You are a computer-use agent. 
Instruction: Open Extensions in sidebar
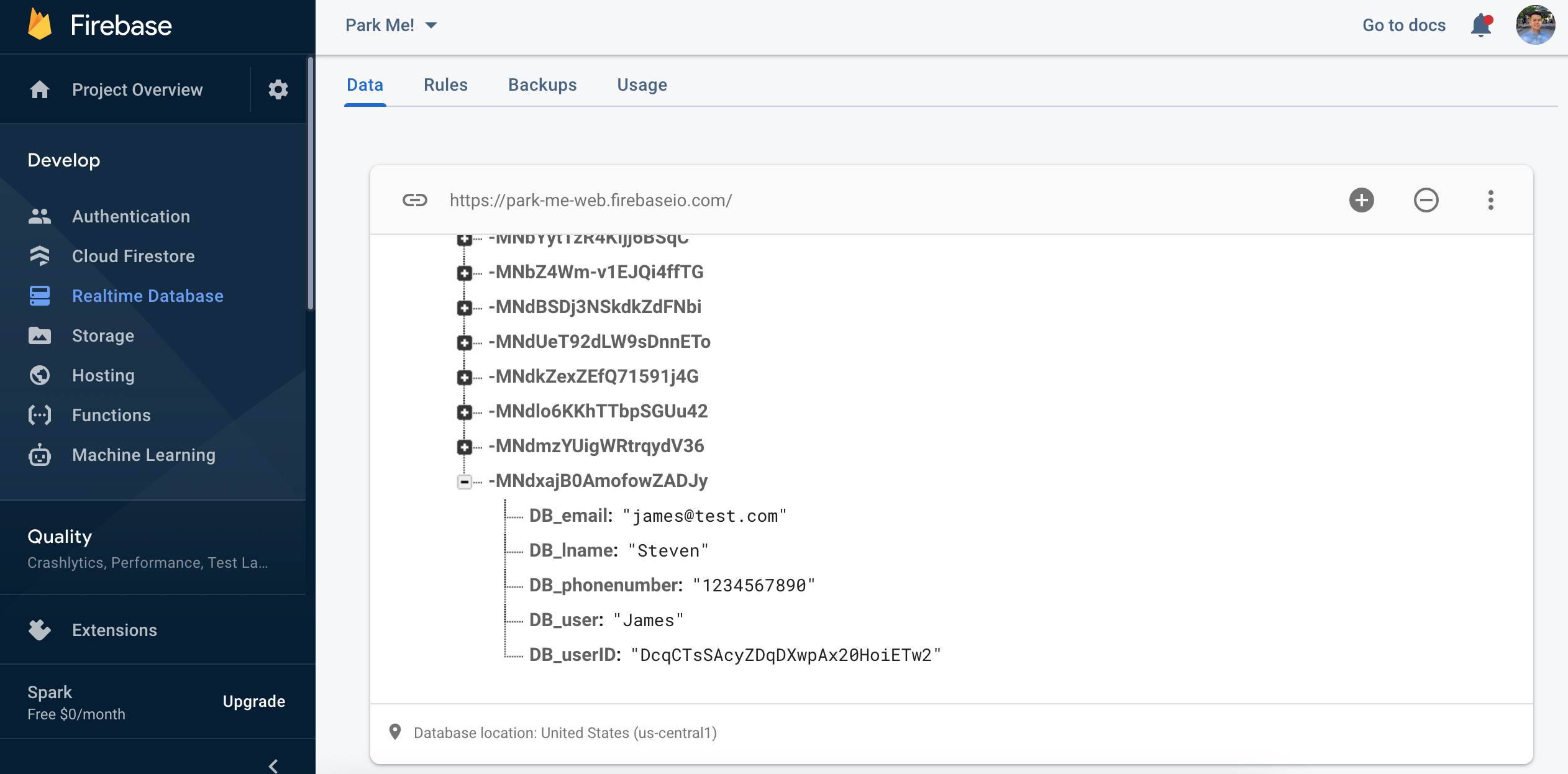tap(114, 630)
